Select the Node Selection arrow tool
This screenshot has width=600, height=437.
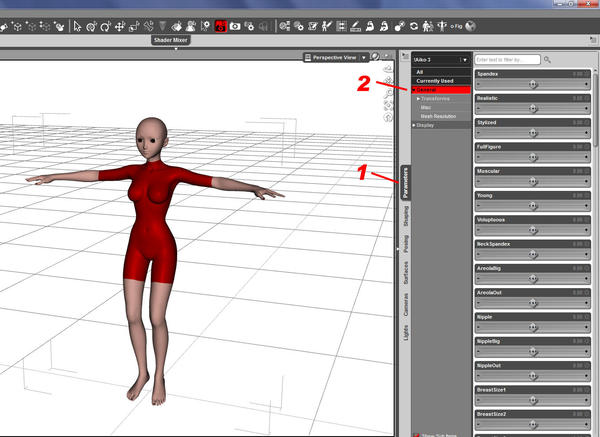click(x=77, y=26)
